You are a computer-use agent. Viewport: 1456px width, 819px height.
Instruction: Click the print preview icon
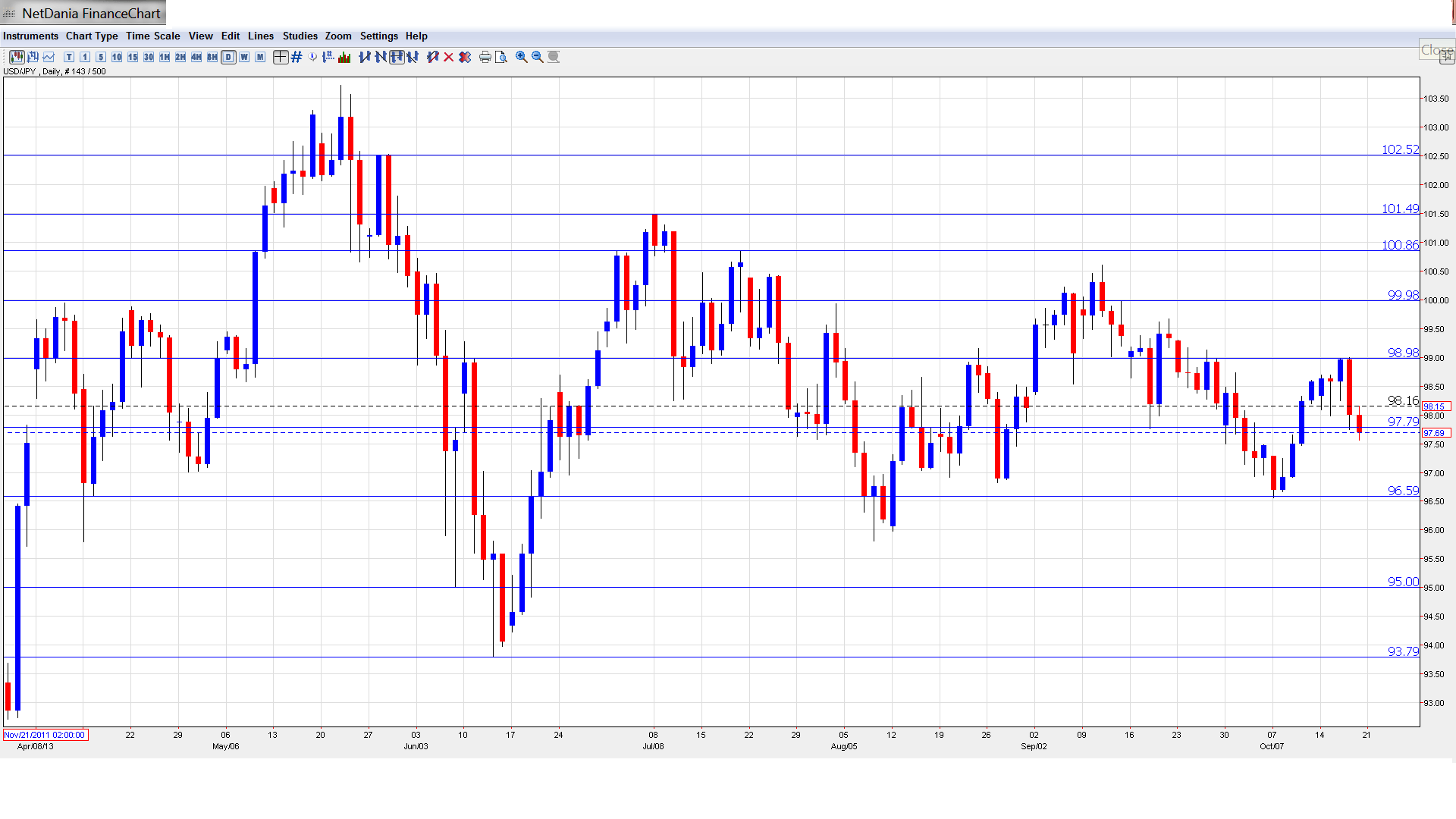click(x=501, y=57)
